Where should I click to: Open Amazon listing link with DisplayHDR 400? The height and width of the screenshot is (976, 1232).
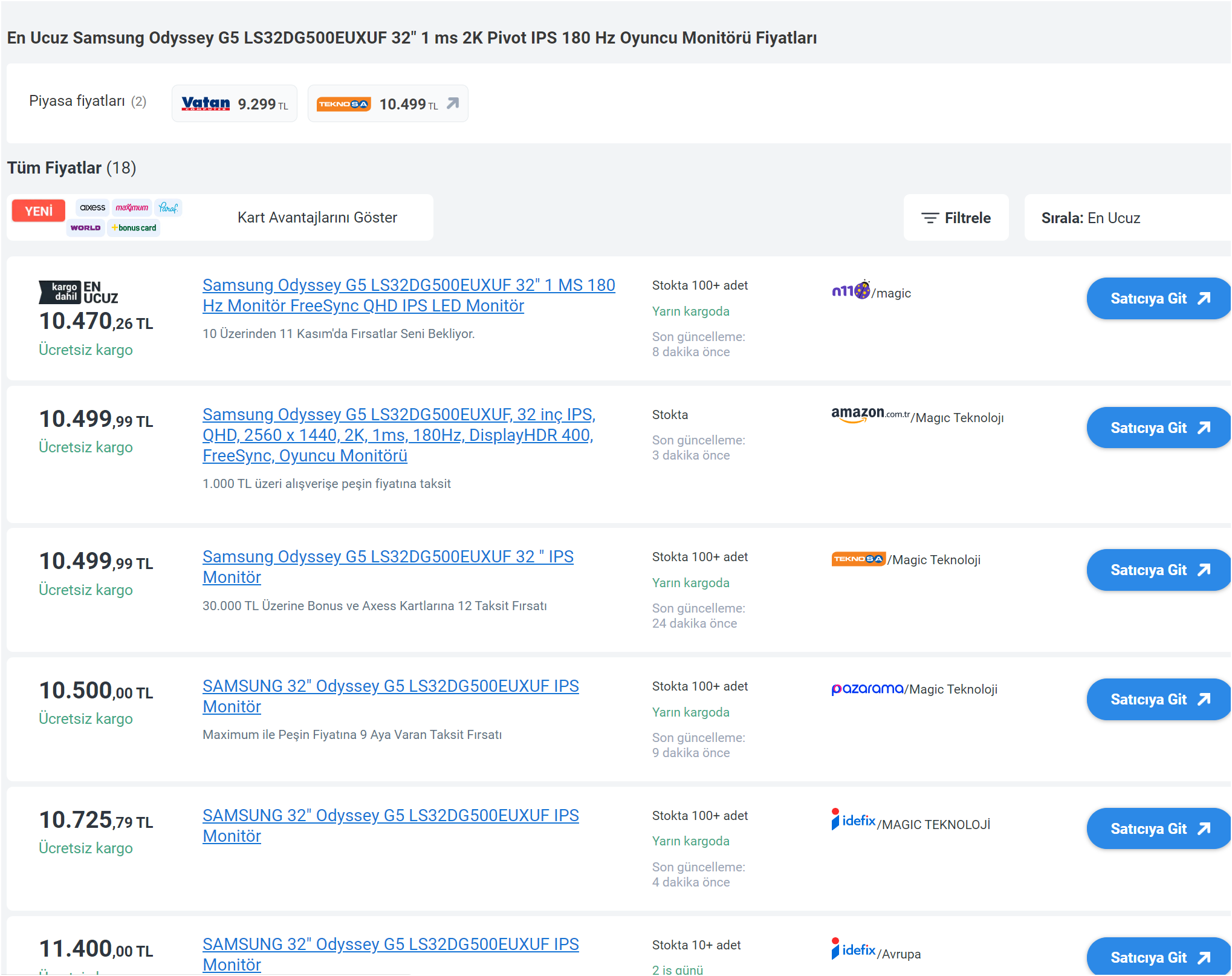click(x=399, y=435)
